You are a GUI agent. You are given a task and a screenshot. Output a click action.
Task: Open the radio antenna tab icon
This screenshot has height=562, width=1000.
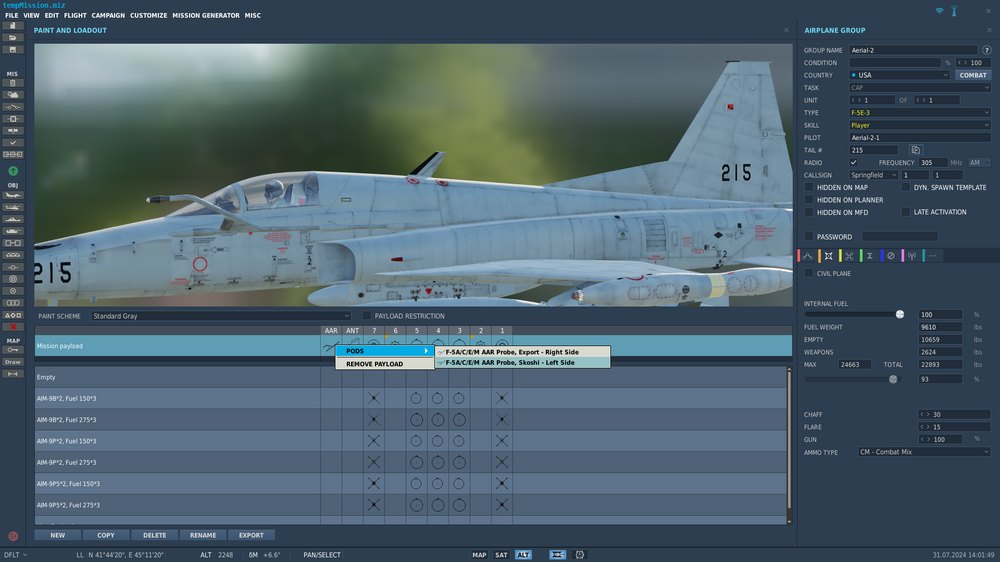tap(912, 256)
